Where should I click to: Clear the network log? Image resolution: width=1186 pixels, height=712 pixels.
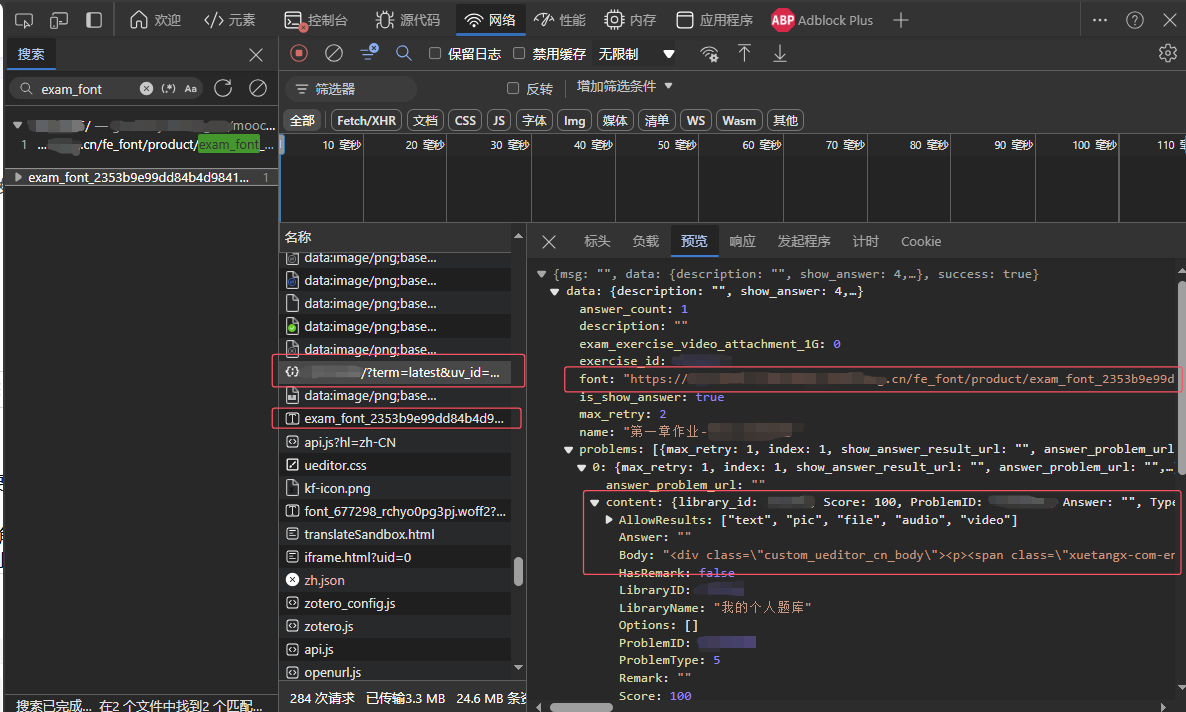tap(334, 53)
